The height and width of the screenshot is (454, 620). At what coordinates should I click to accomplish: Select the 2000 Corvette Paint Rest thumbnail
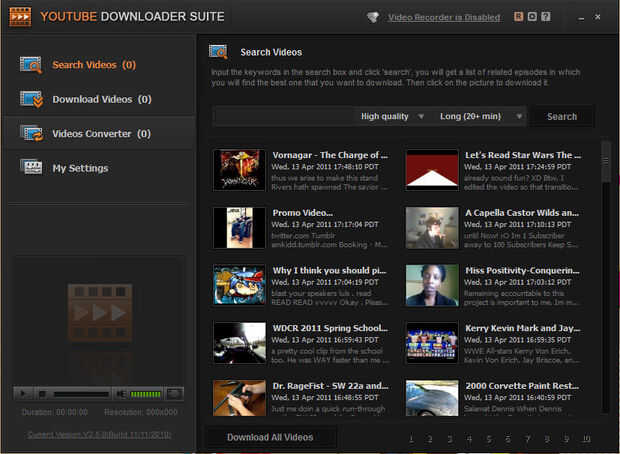coord(432,398)
